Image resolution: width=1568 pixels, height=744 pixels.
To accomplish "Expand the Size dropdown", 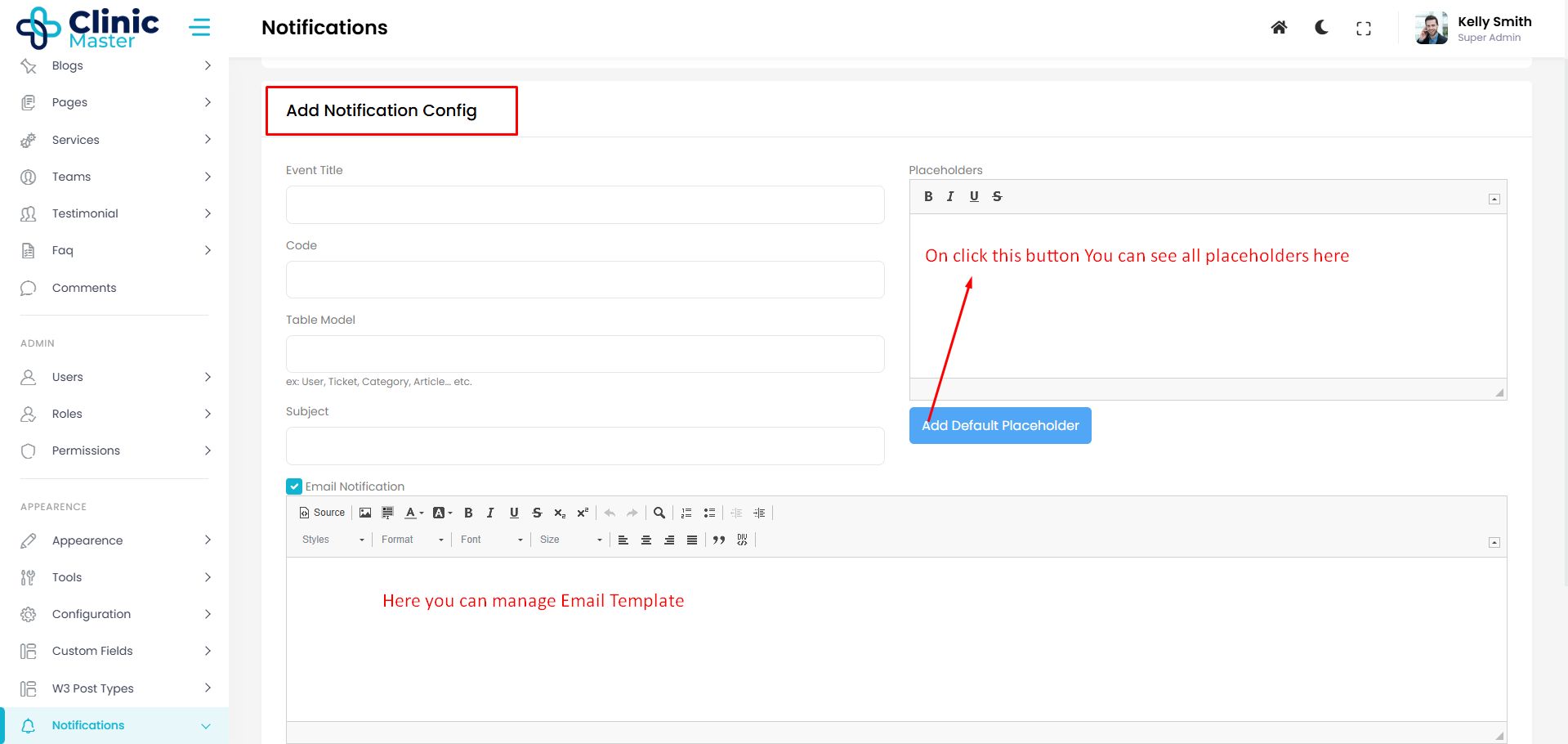I will 570,540.
